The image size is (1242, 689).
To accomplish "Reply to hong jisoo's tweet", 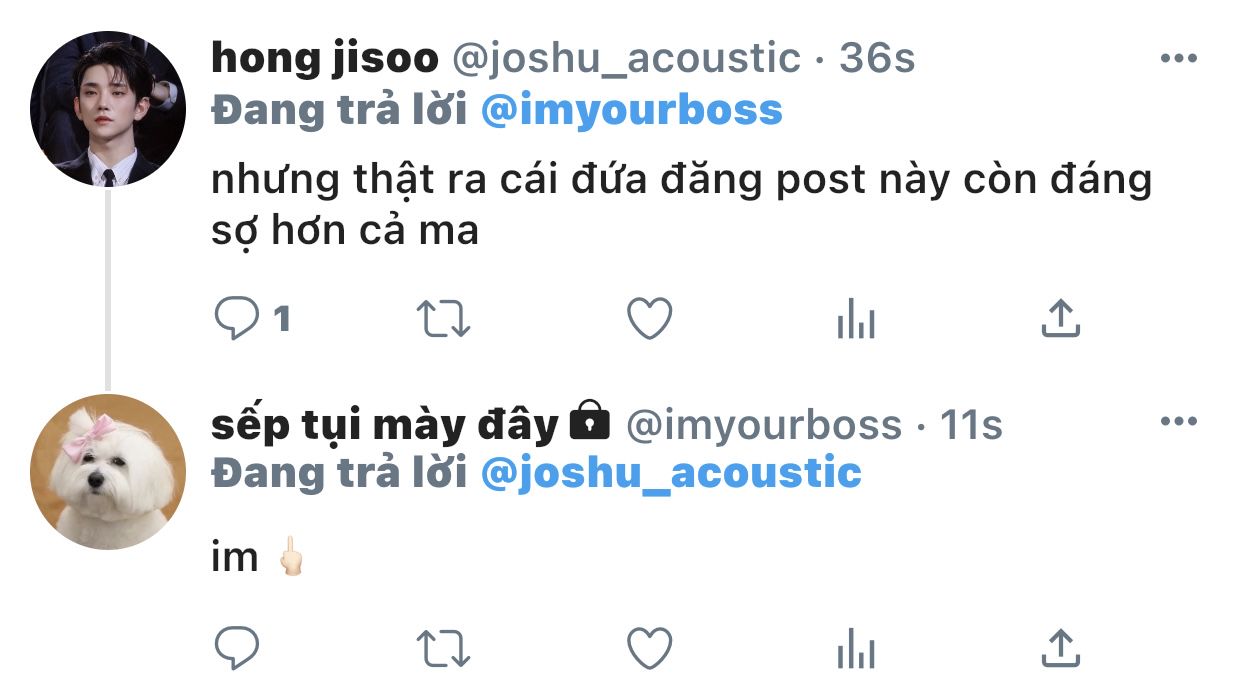I will tap(237, 319).
